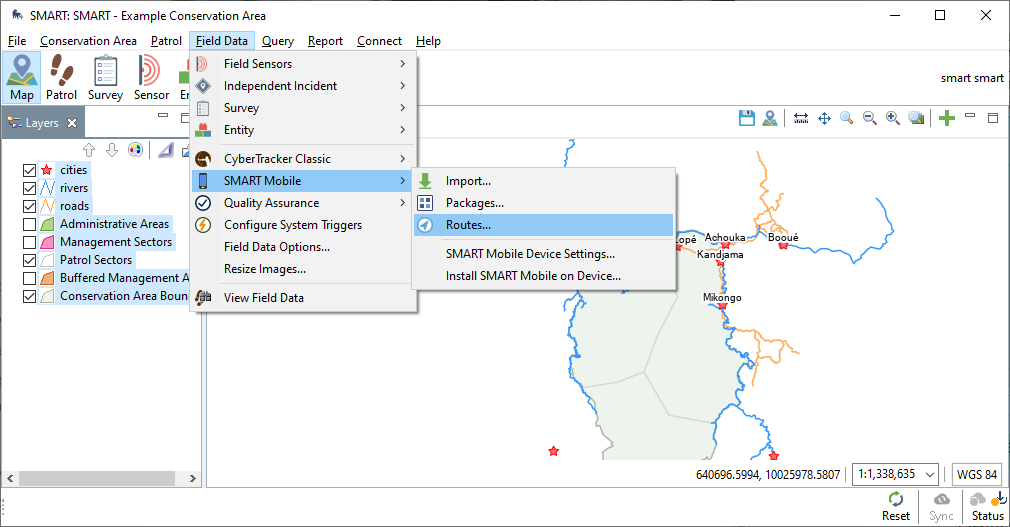This screenshot has height=527, width=1010.
Task: Select Routes... in SMART Mobile submenu
Action: click(x=468, y=225)
